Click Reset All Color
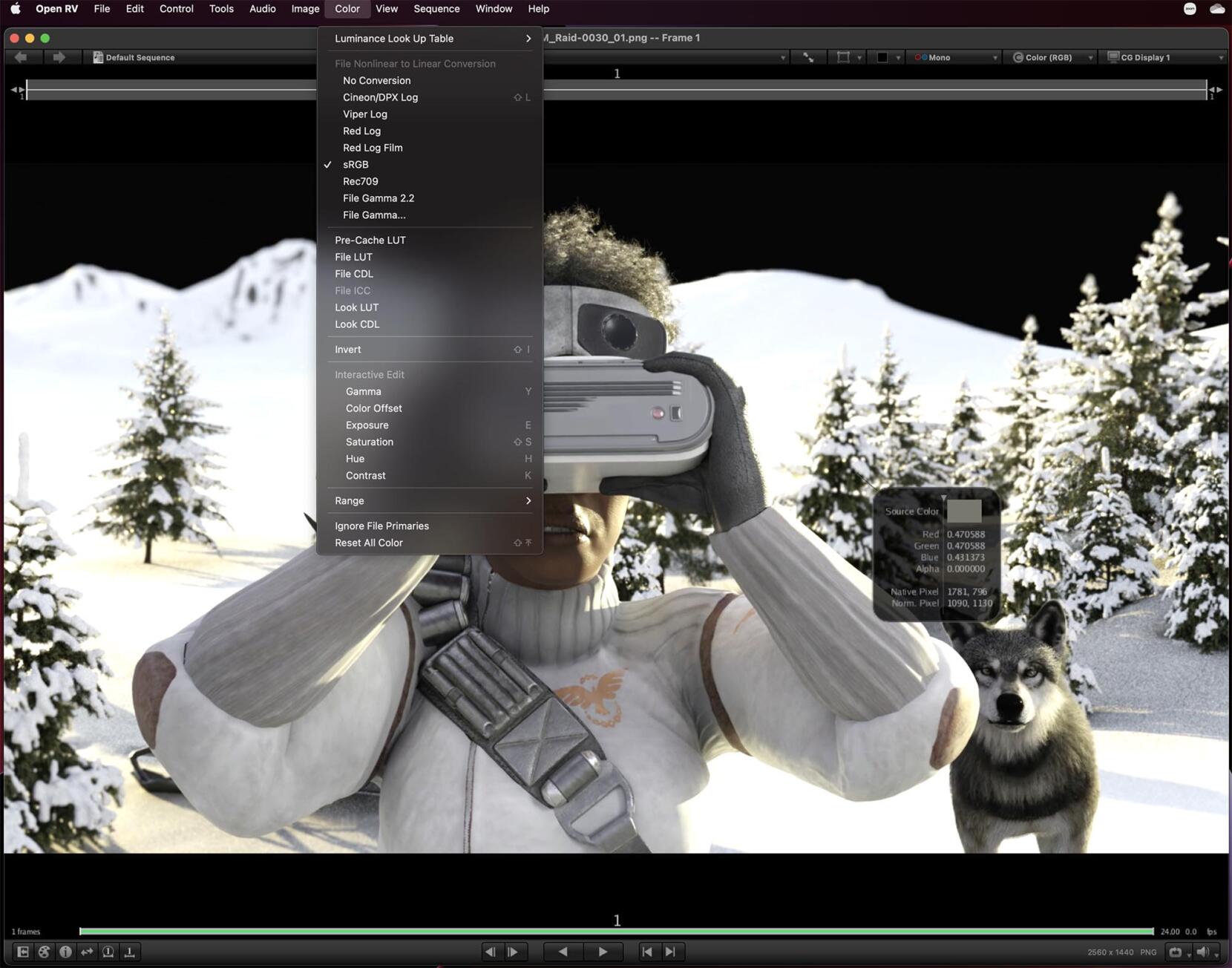Viewport: 1232px width, 968px height. (369, 543)
